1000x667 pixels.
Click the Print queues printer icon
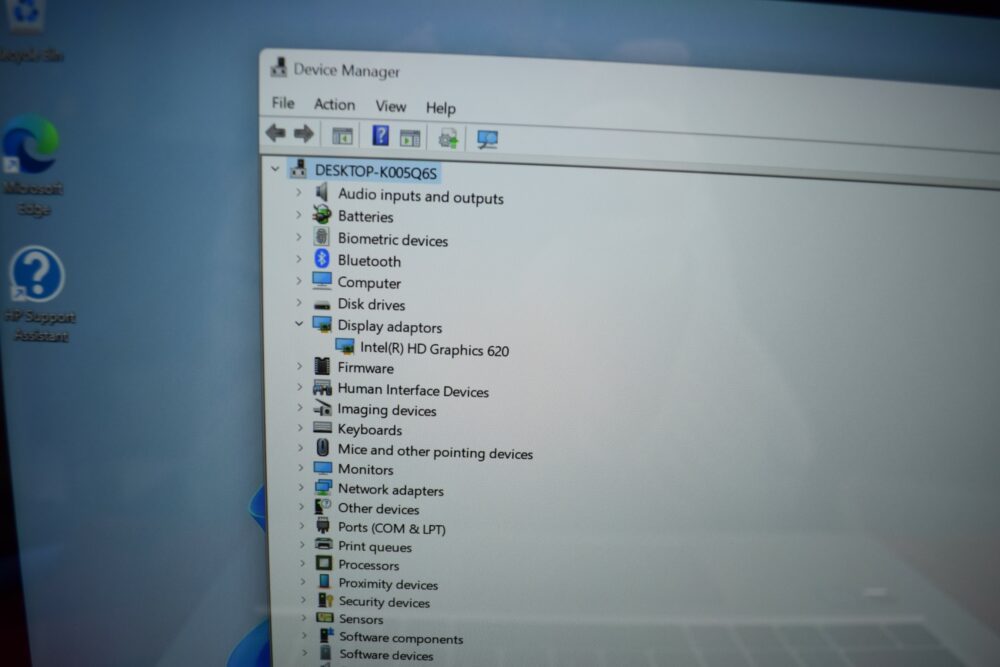[x=324, y=545]
